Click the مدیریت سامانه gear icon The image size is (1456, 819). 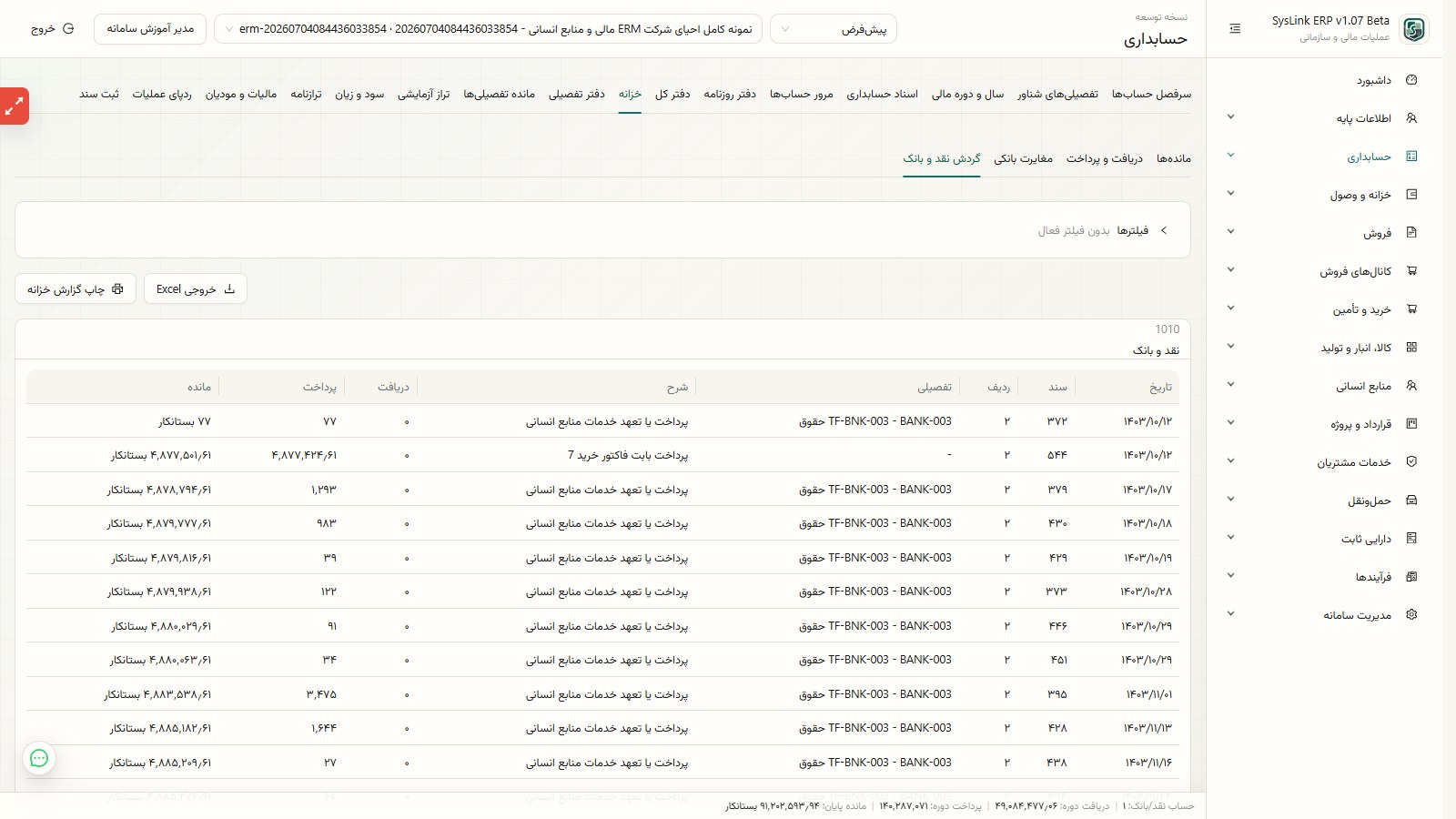[1411, 615]
